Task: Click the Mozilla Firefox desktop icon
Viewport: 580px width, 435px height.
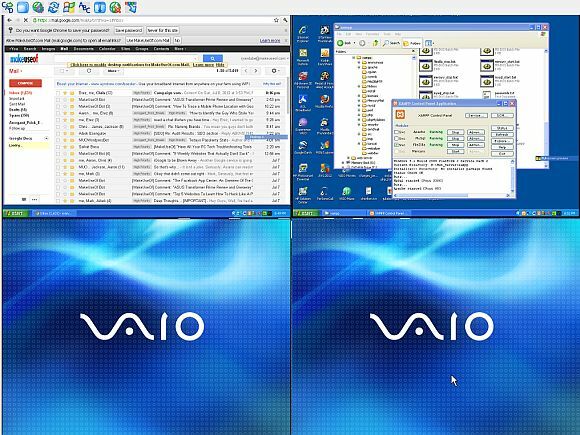Action: [x=325, y=101]
